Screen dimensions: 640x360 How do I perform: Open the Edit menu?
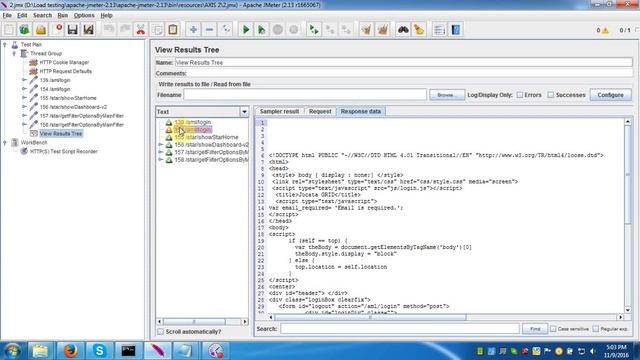coord(22,15)
